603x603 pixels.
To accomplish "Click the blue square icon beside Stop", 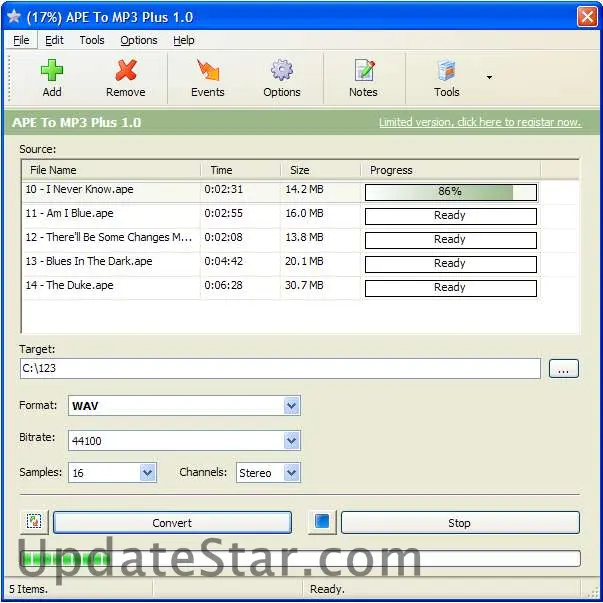I will pos(322,522).
